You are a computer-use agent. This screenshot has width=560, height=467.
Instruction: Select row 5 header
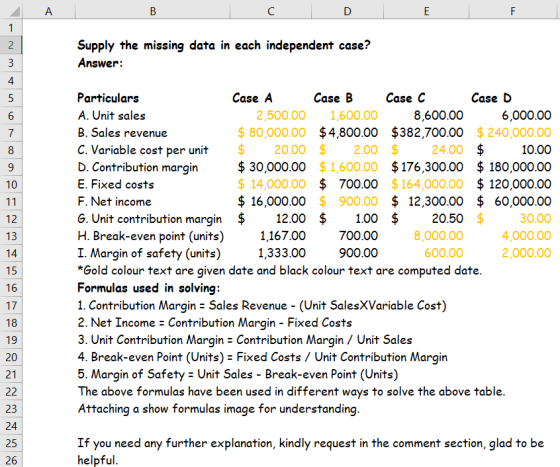tap(11, 98)
